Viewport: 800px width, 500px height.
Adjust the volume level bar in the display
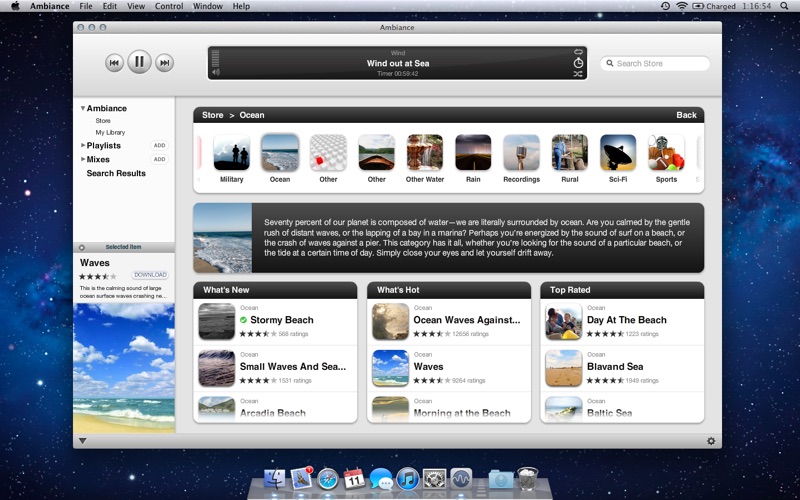click(215, 58)
